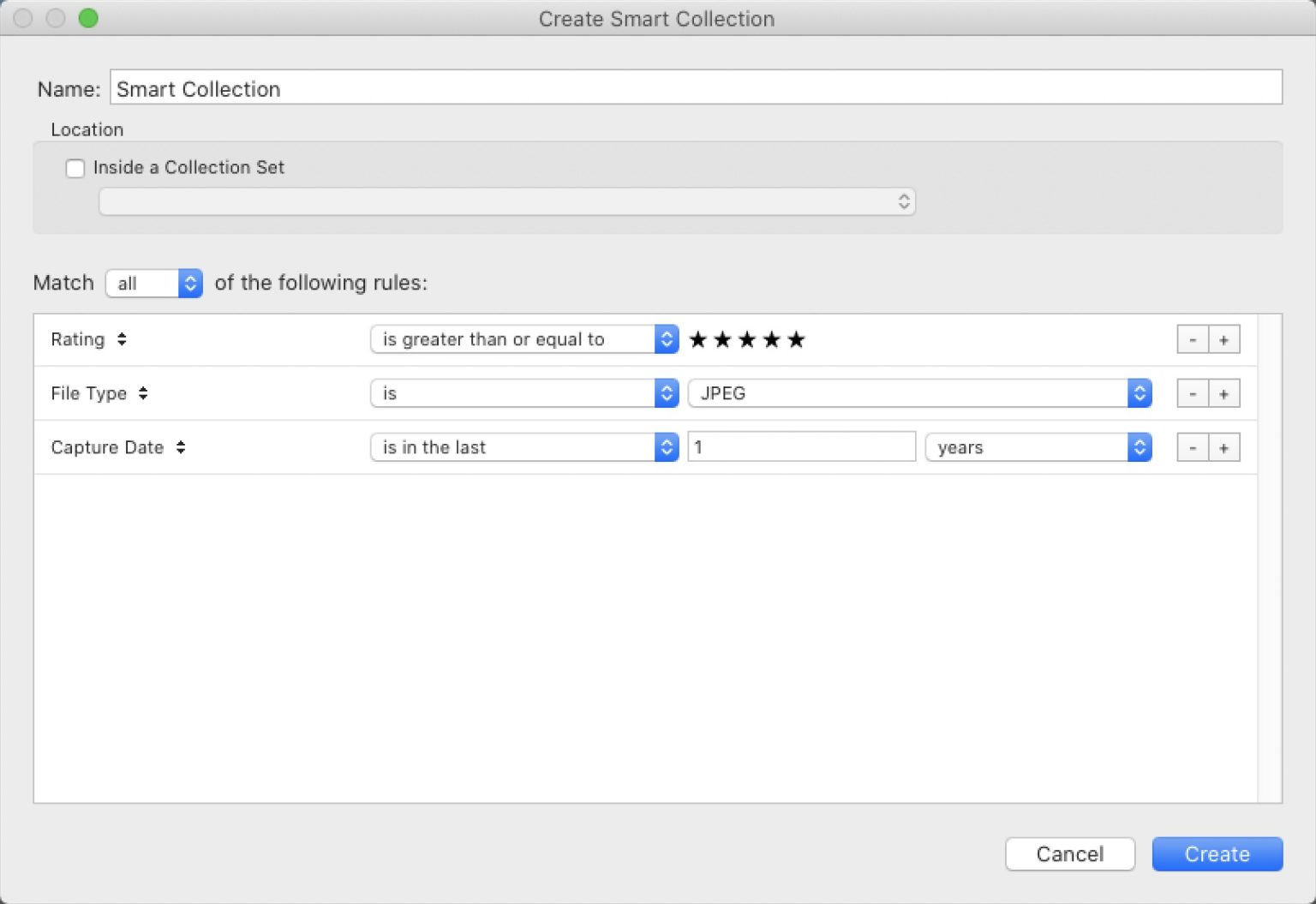Click the fifth rating star
1316x904 pixels.
coord(796,339)
